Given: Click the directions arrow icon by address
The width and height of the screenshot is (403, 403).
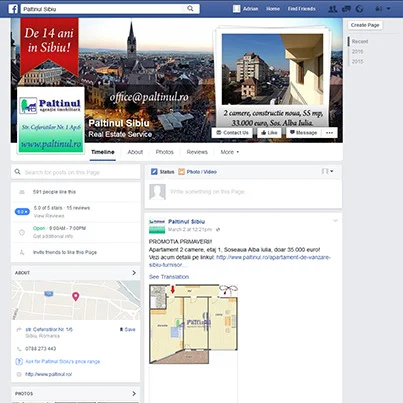Looking at the screenshot, I should click(19, 330).
